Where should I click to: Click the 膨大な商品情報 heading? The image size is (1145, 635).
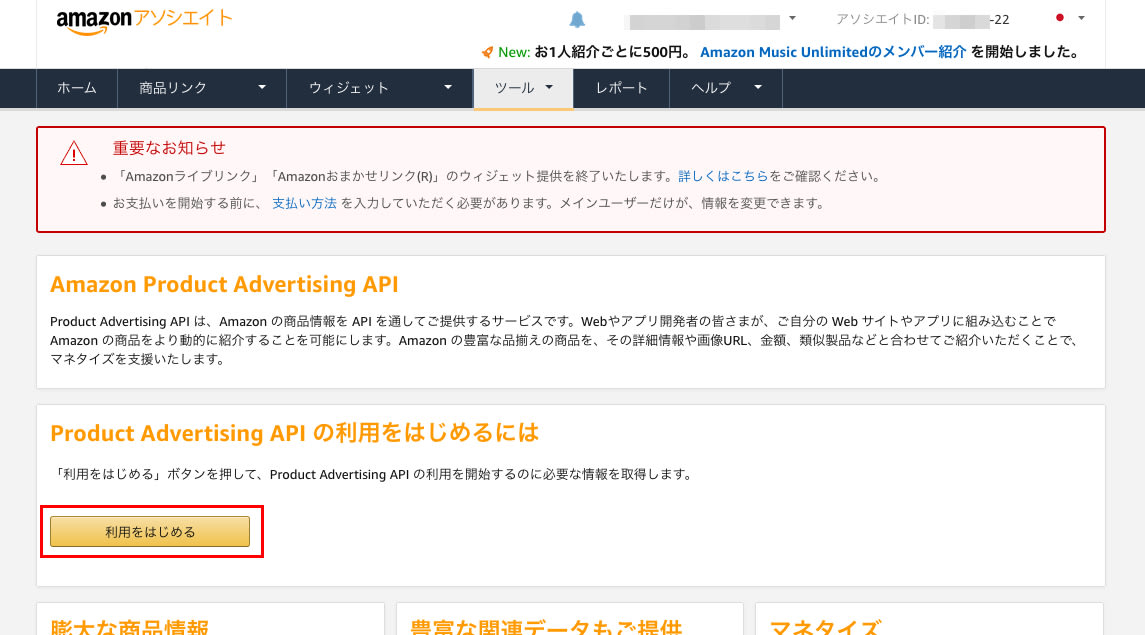[129, 627]
